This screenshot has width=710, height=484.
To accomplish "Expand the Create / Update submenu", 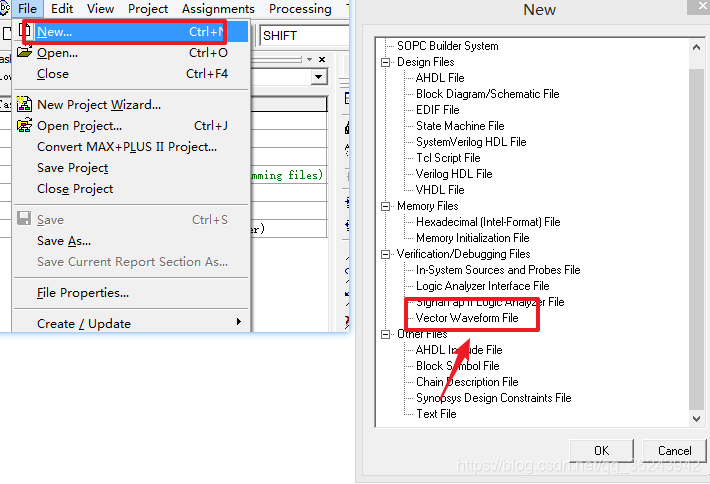I will 131,323.
